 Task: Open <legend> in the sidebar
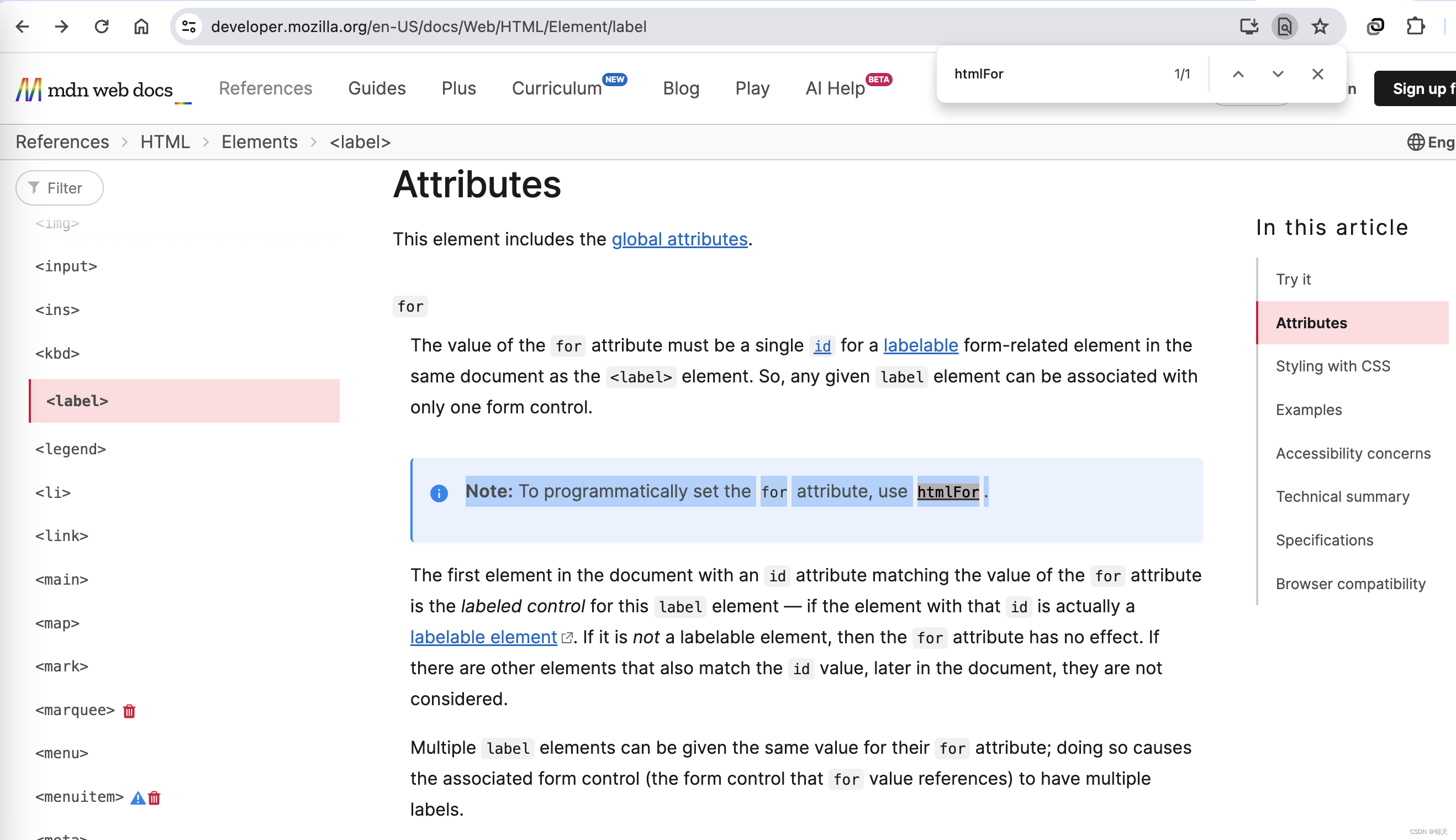click(x=71, y=449)
